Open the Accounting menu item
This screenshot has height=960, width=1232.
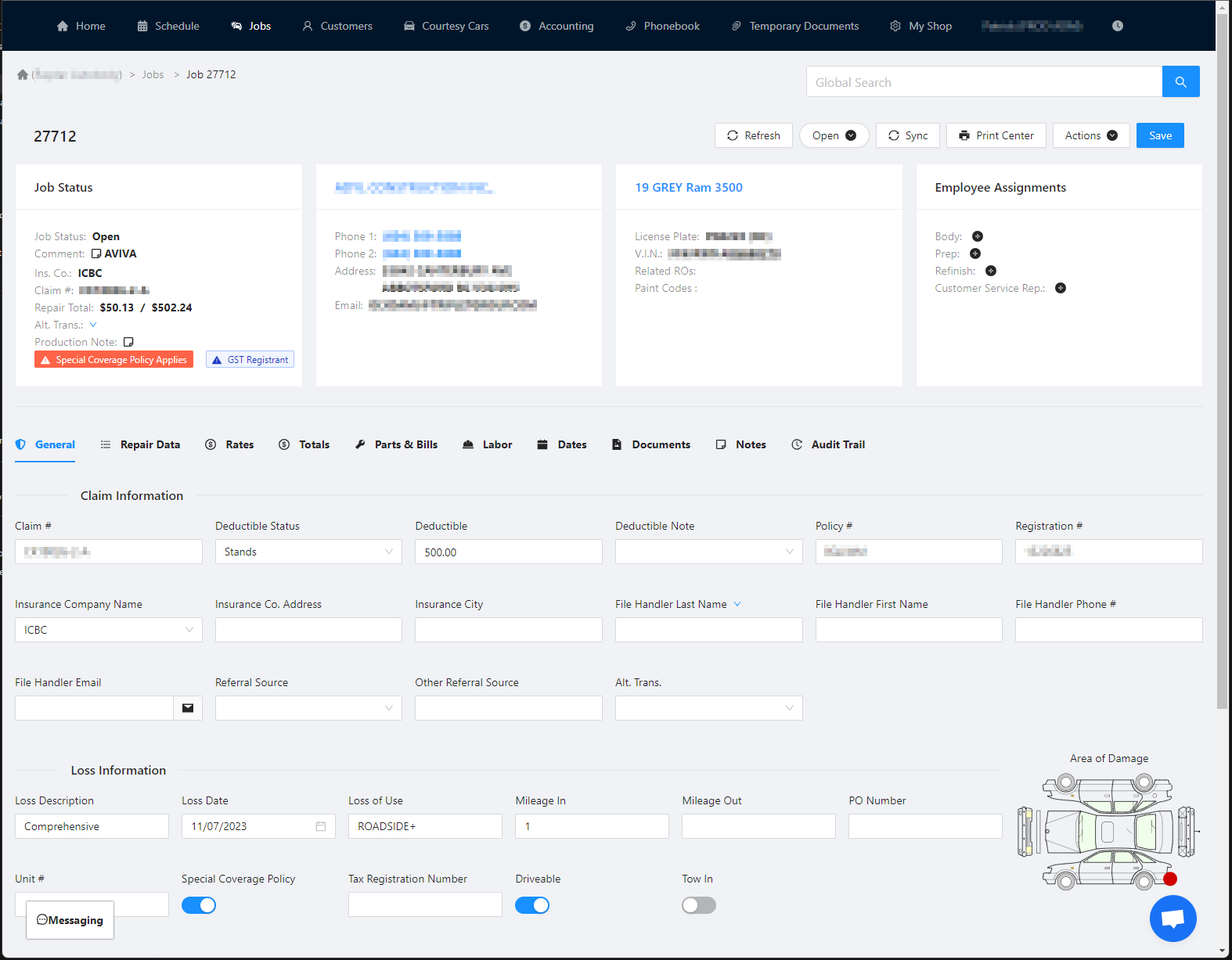tap(557, 26)
